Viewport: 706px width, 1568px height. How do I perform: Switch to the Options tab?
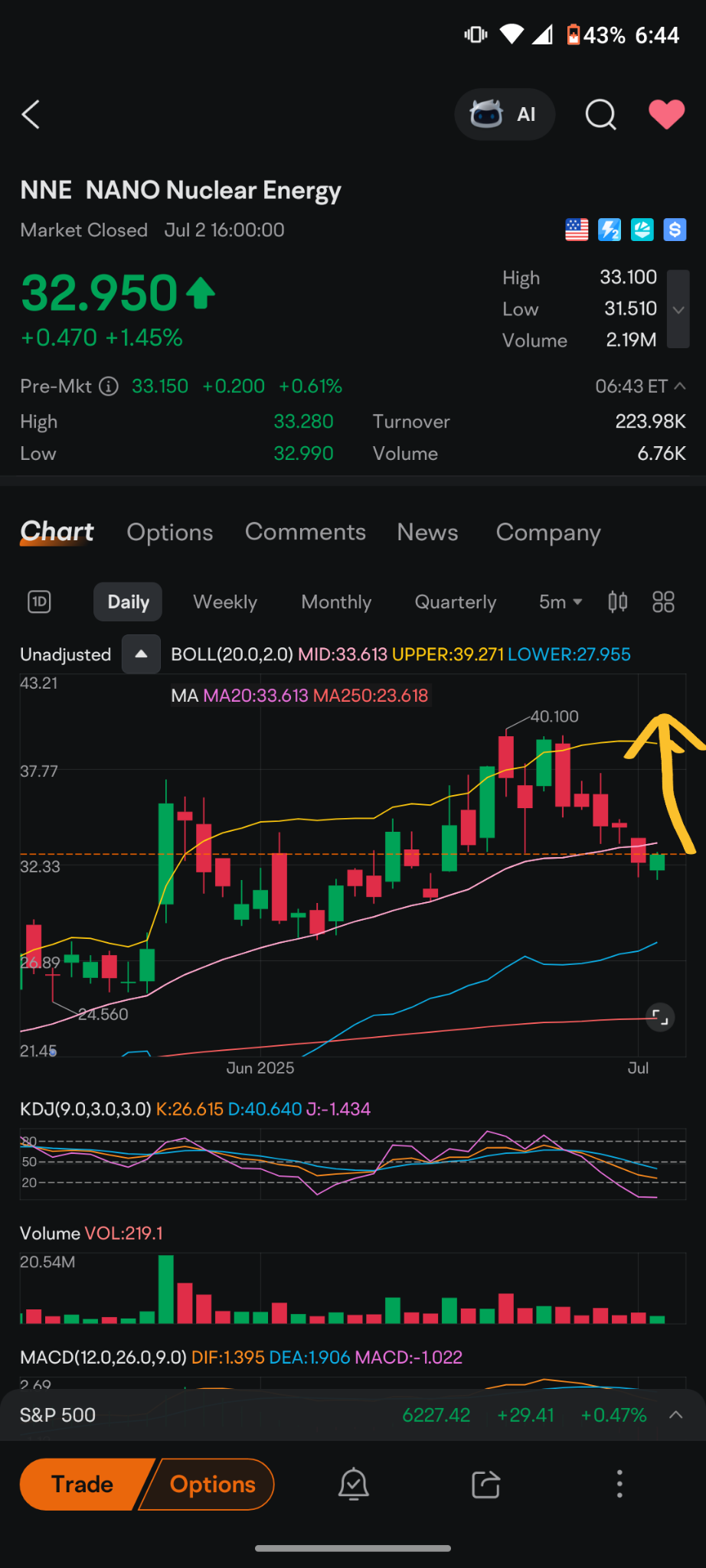[x=170, y=533]
